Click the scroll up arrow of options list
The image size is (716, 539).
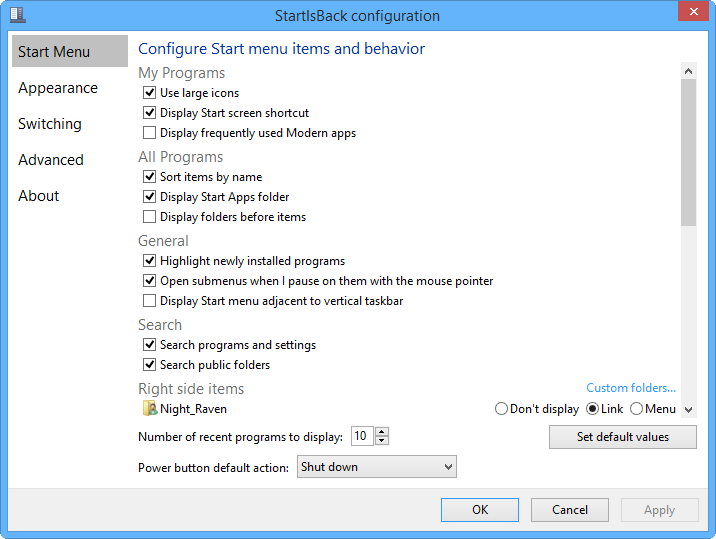pyautogui.click(x=688, y=71)
